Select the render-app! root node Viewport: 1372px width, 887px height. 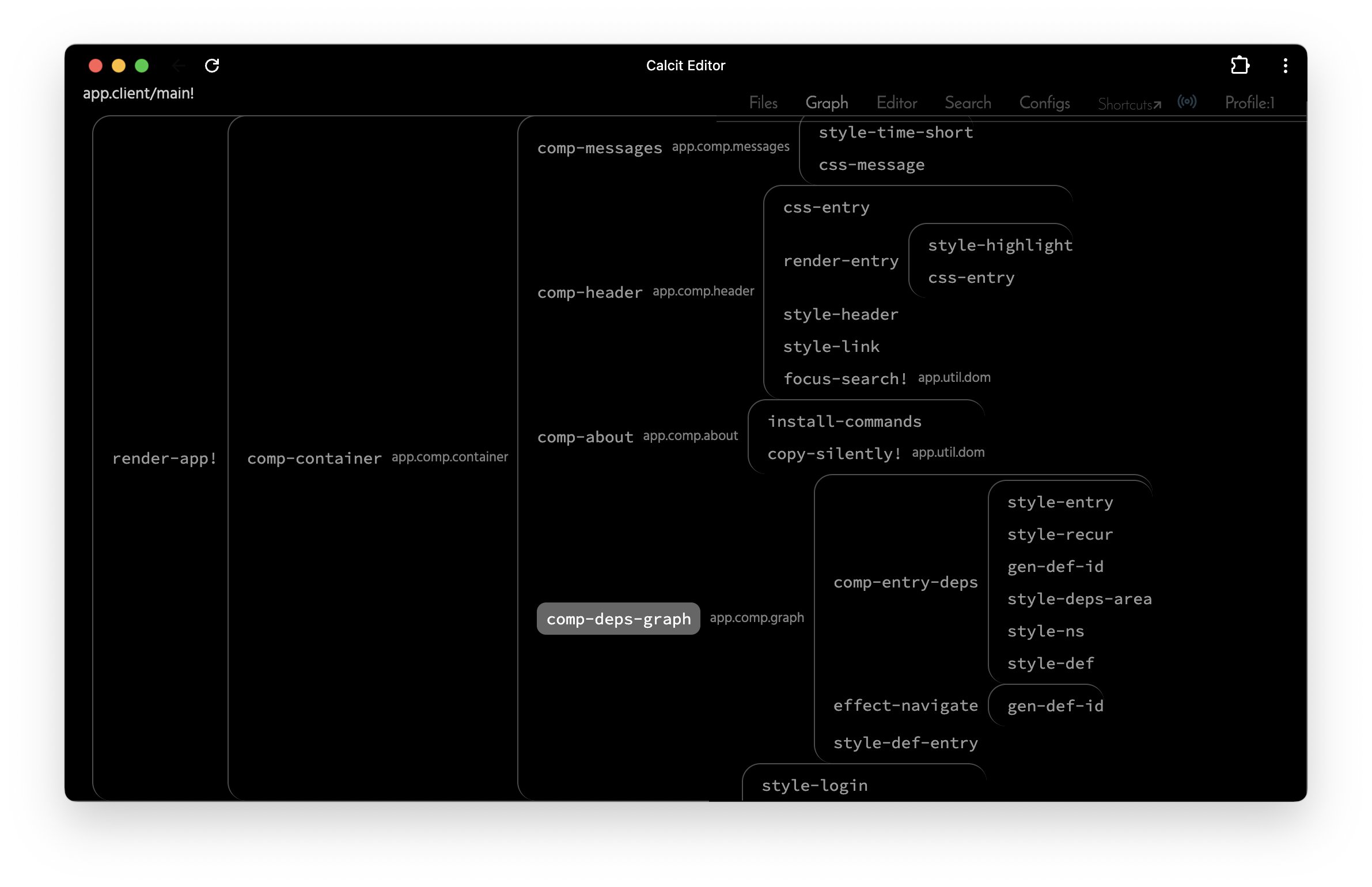164,458
